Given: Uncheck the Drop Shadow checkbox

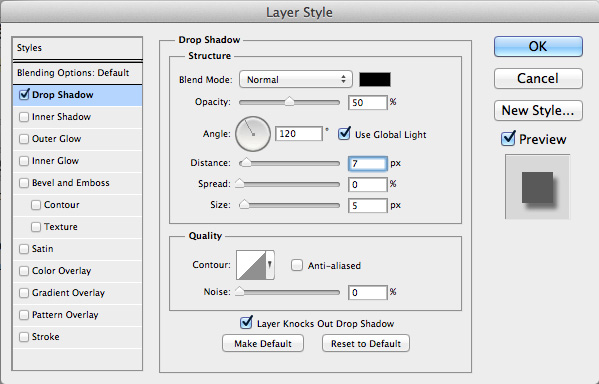Looking at the screenshot, I should pyautogui.click(x=24, y=94).
